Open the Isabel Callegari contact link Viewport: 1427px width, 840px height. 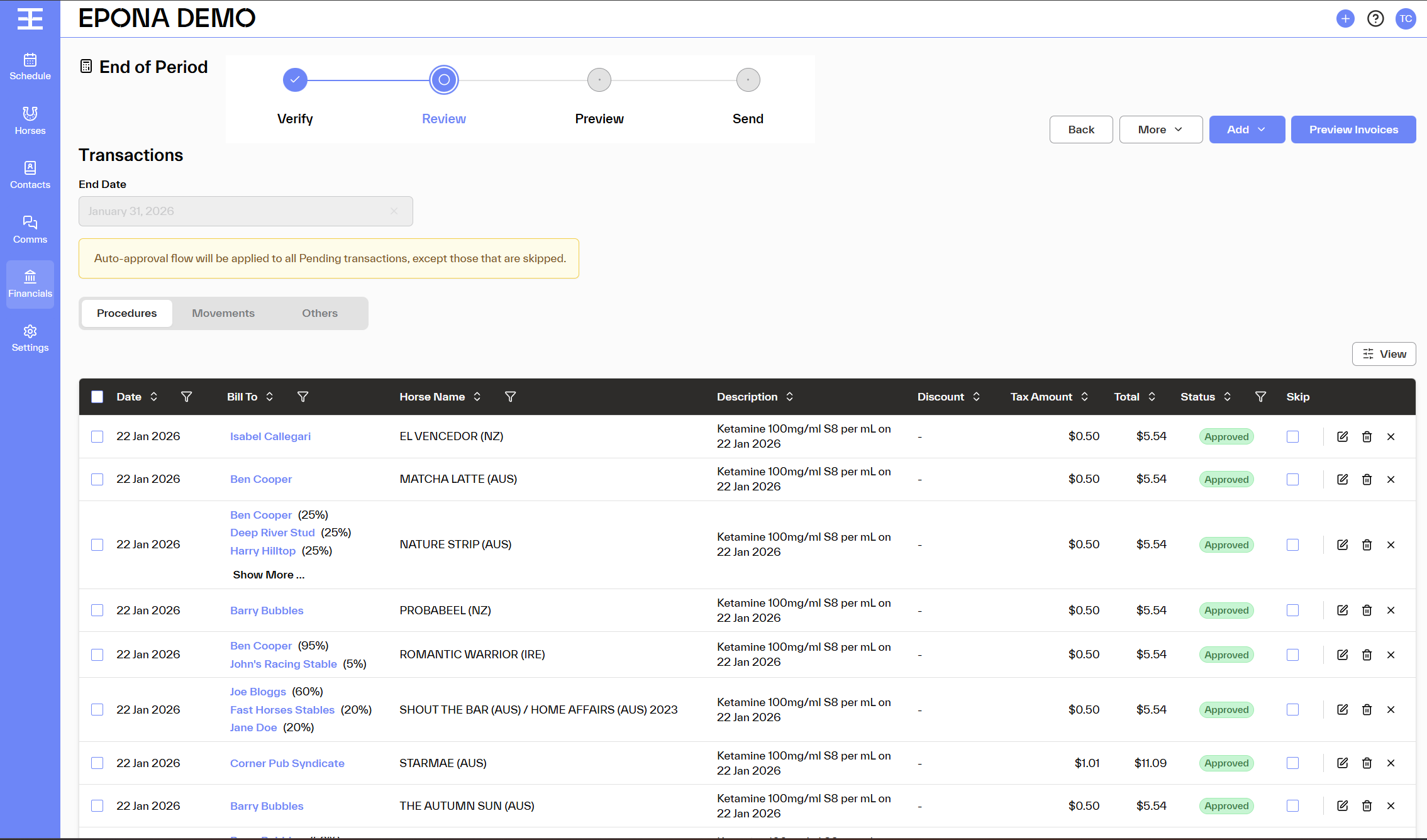pos(270,436)
